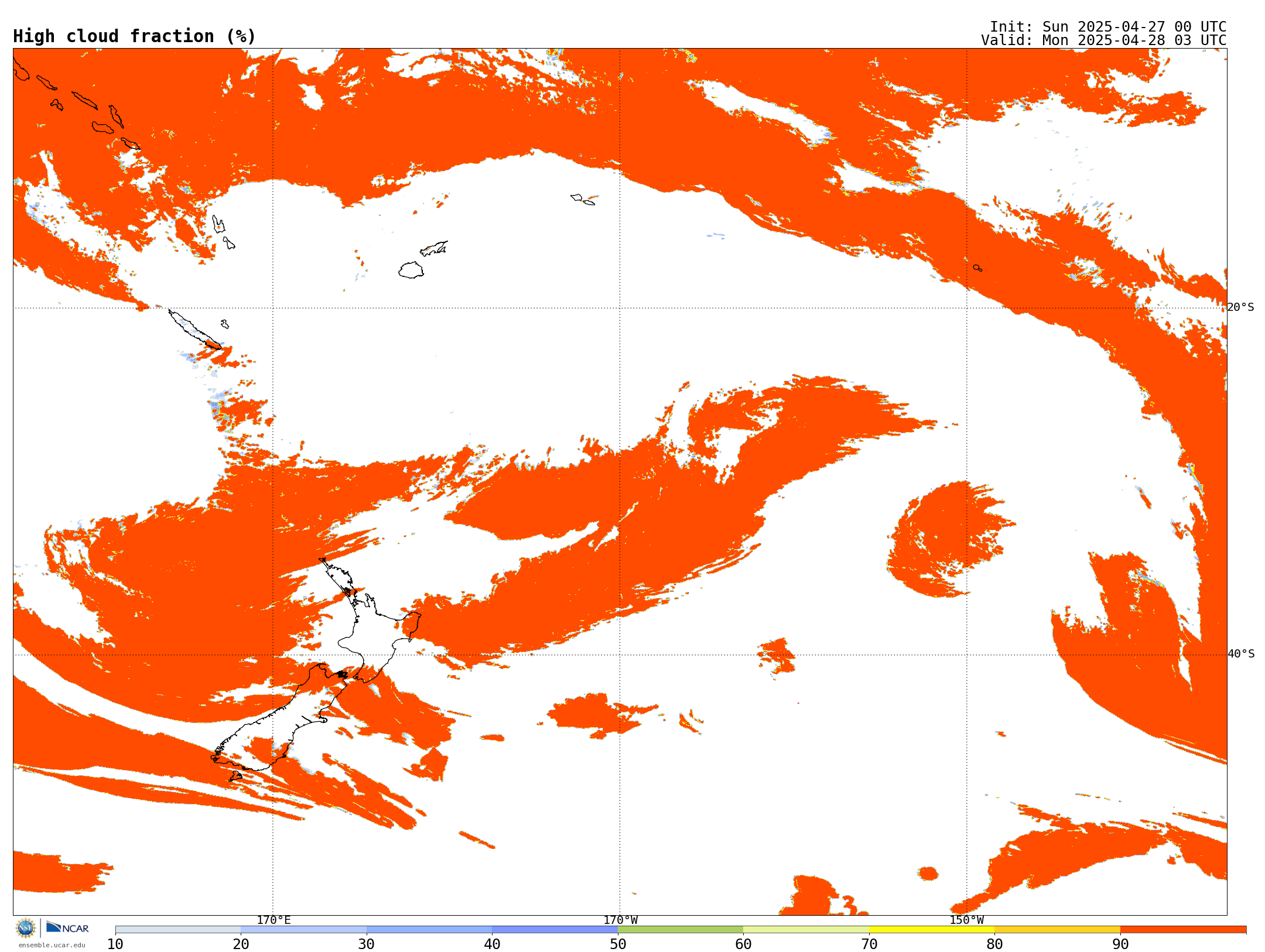Pick the gold 80-90 colorbar segment
Screen dimensions: 1265x952
1058,930
